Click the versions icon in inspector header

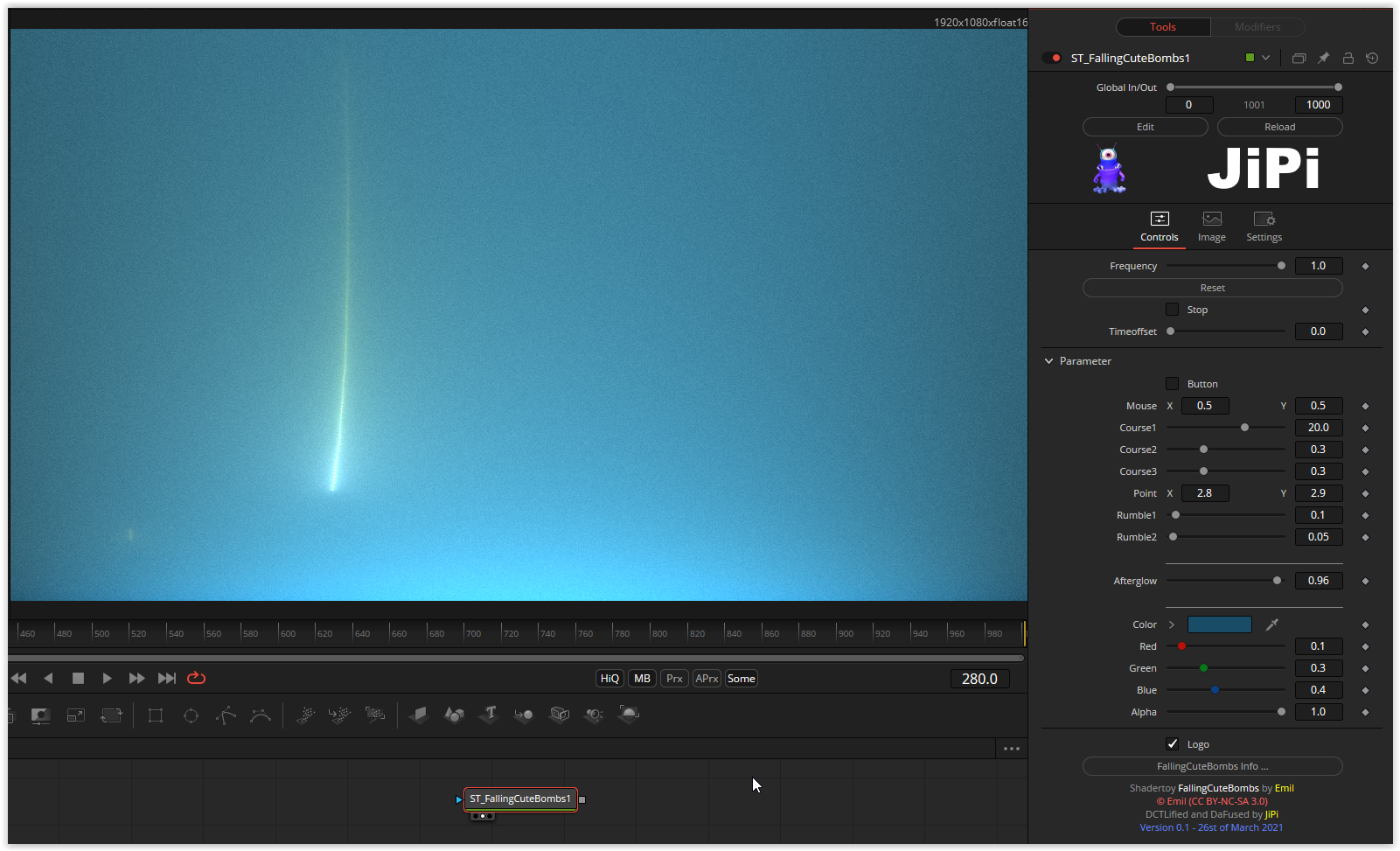click(x=1299, y=58)
